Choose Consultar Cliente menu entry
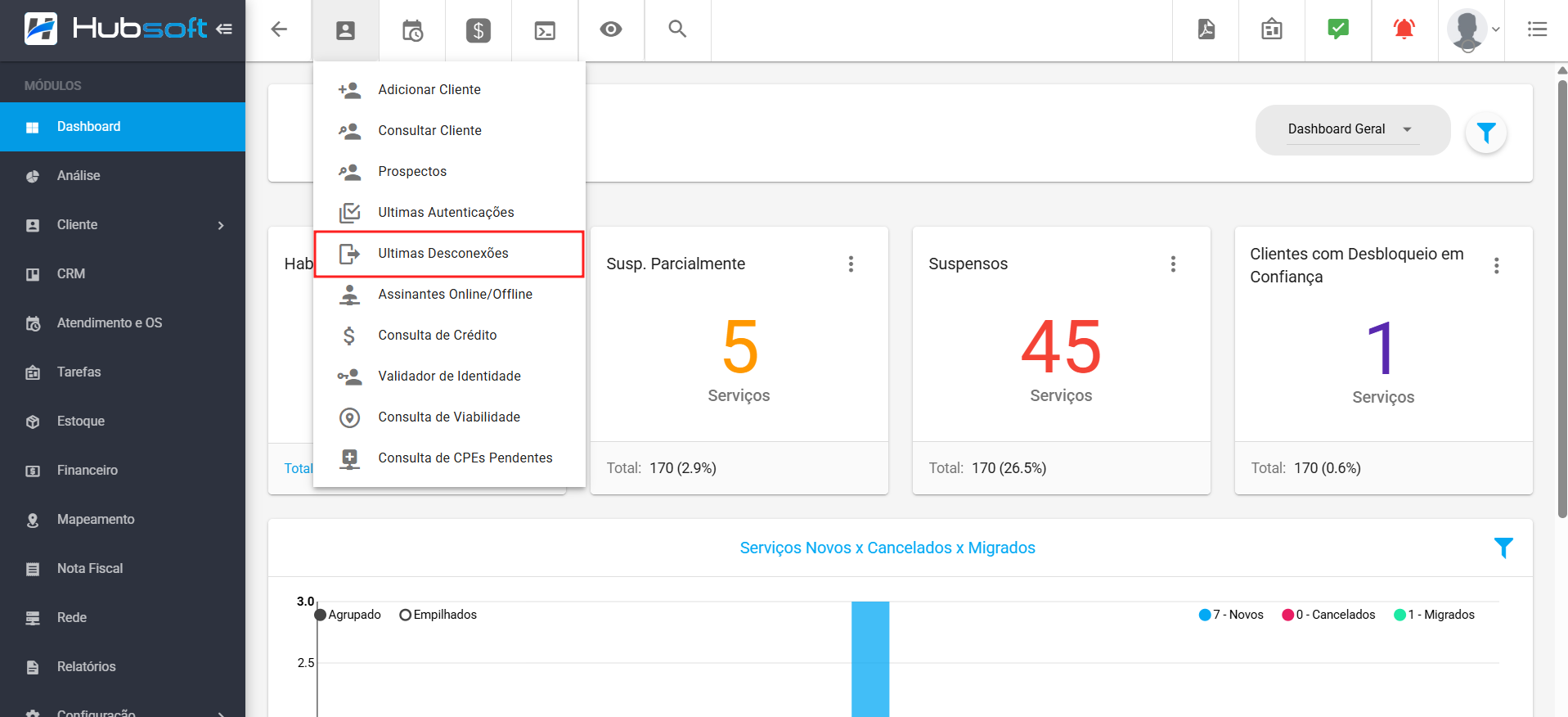Viewport: 1568px width, 717px height. tap(429, 131)
